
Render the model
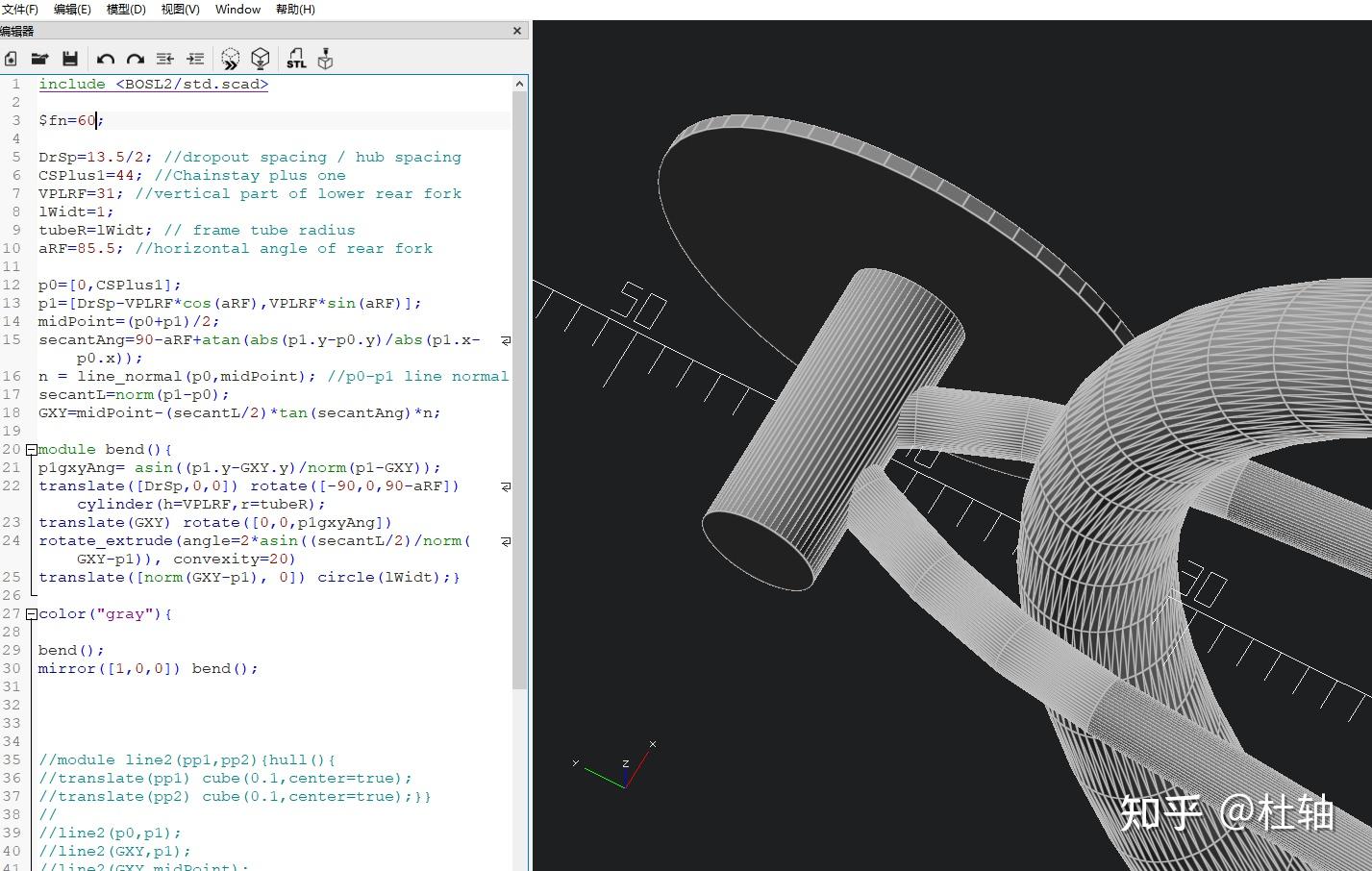260,60
